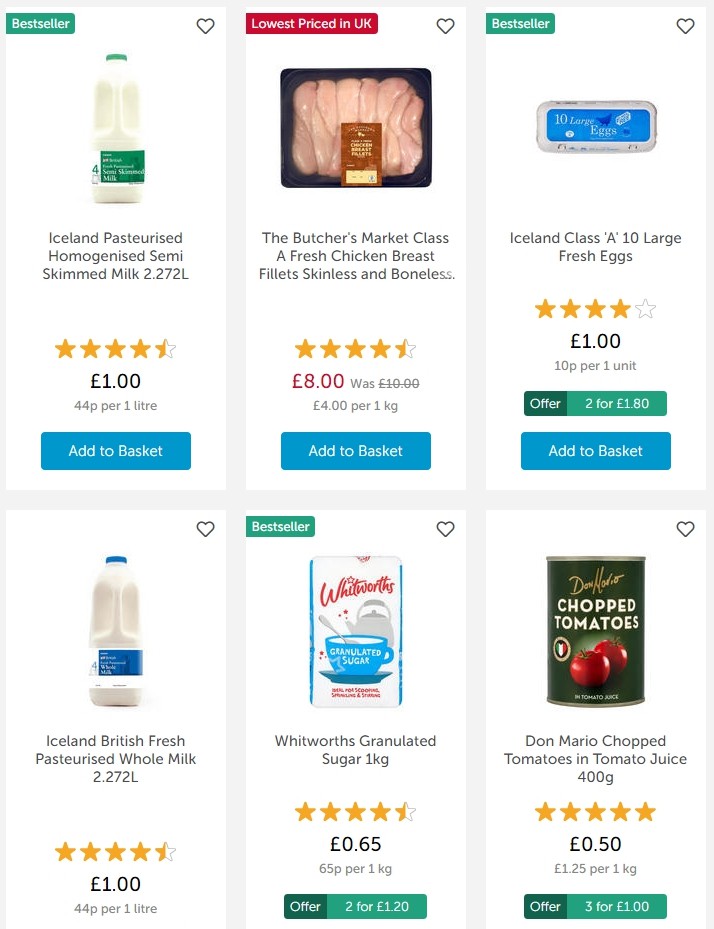Favourite the chicken breast fillets via heart icon
Image resolution: width=714 pixels, height=929 pixels.
pos(445,26)
